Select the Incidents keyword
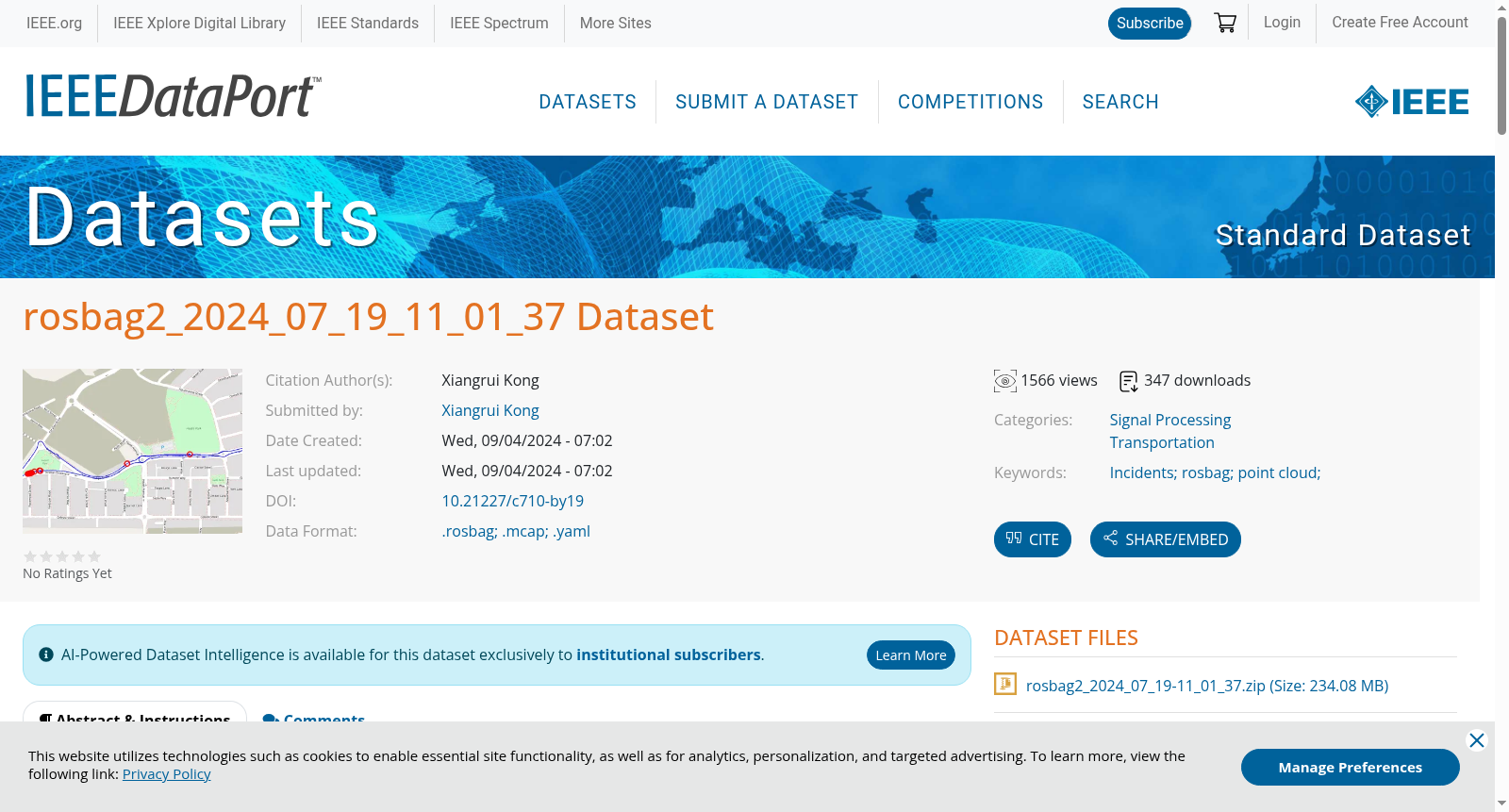The height and width of the screenshot is (812, 1509). (1143, 473)
